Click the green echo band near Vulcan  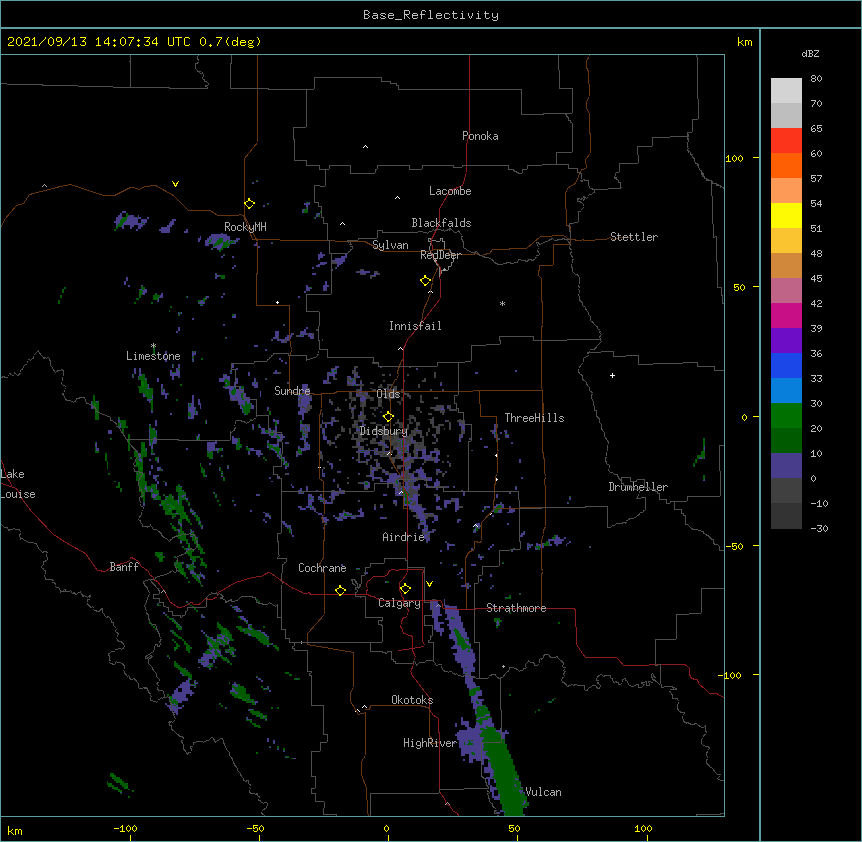[x=503, y=769]
